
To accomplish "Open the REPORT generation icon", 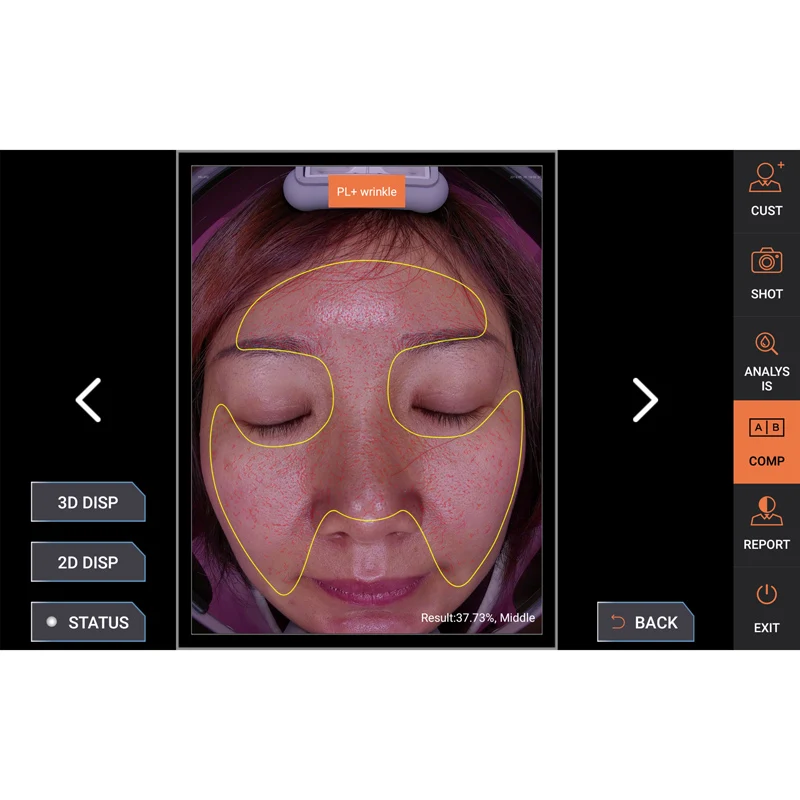I will [x=767, y=522].
